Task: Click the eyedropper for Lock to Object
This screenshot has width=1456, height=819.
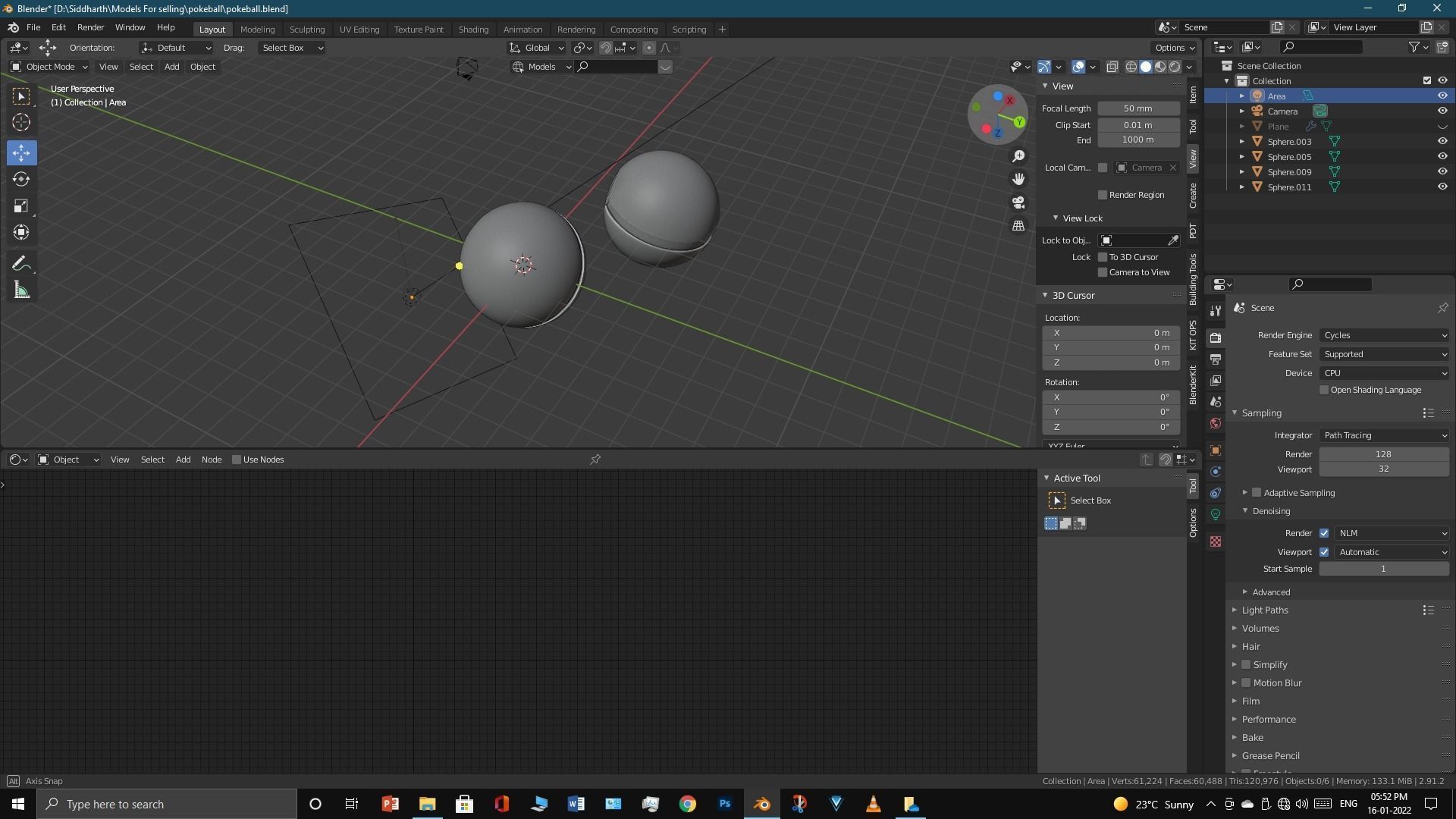Action: pos(1173,240)
